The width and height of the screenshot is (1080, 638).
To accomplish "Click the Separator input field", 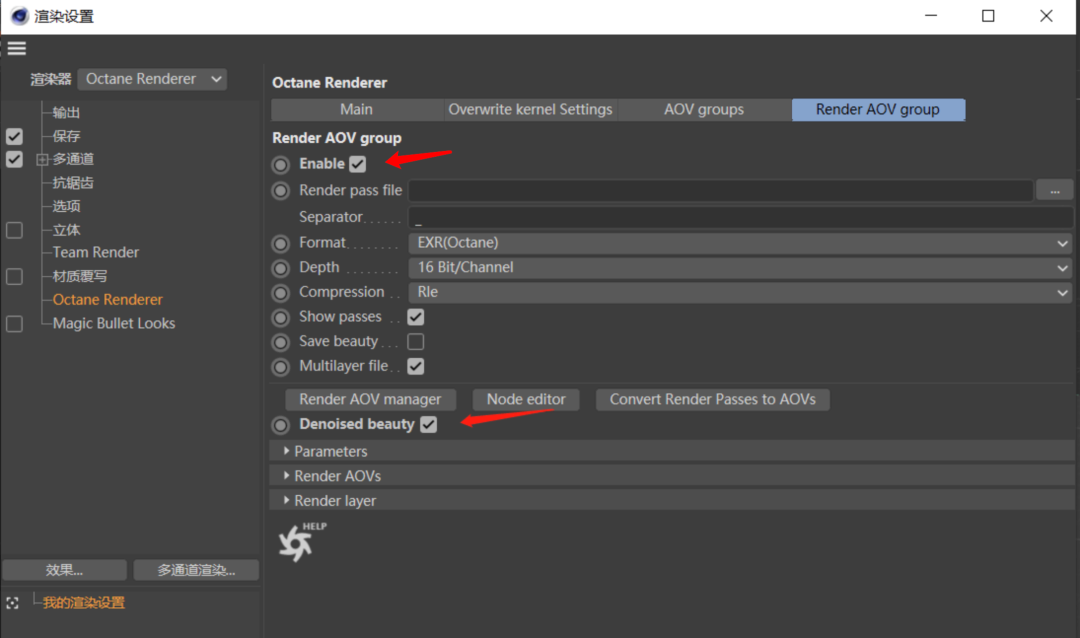I will pos(740,218).
